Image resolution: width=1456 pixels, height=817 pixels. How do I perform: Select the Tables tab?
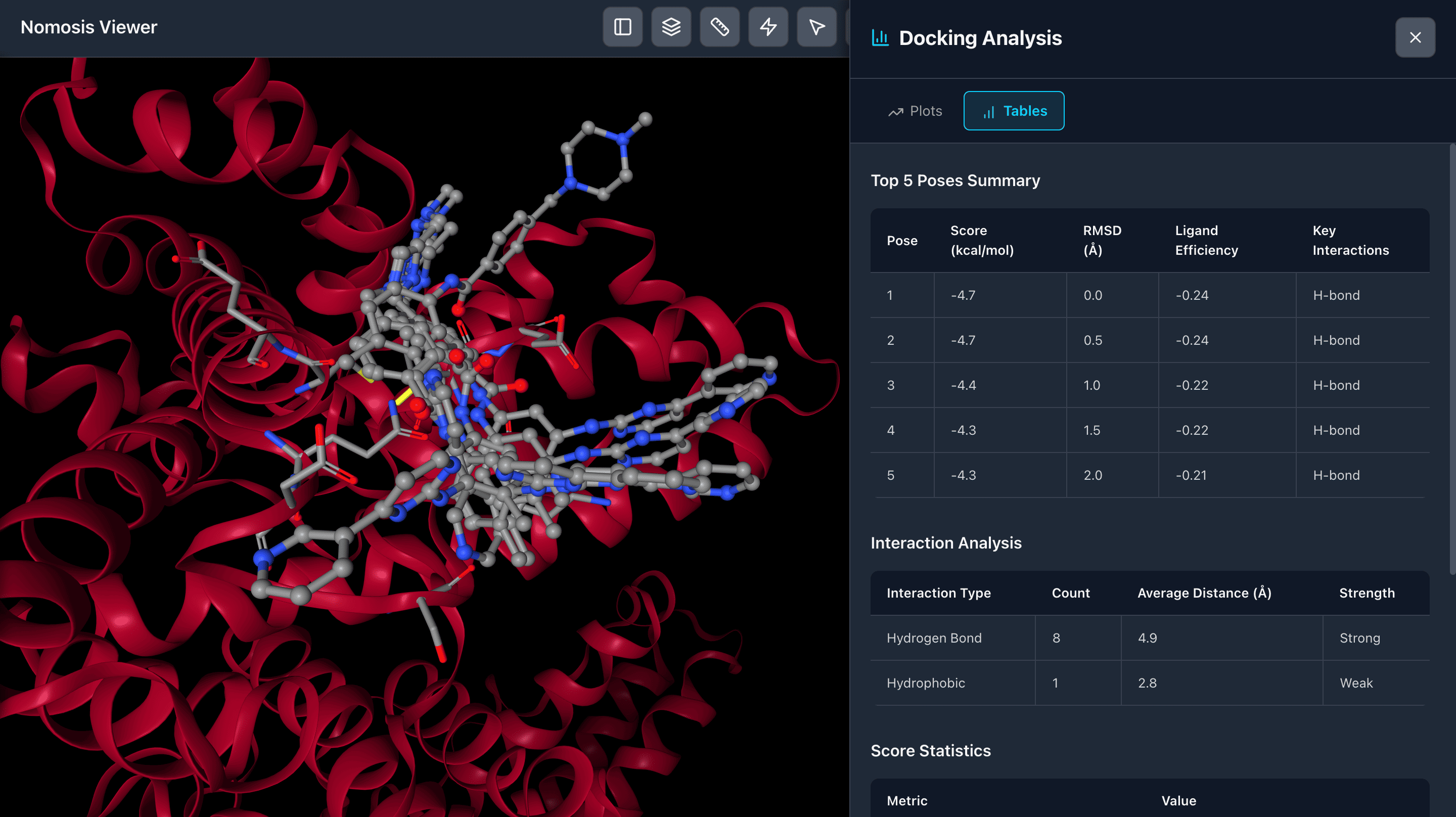pyautogui.click(x=1014, y=111)
